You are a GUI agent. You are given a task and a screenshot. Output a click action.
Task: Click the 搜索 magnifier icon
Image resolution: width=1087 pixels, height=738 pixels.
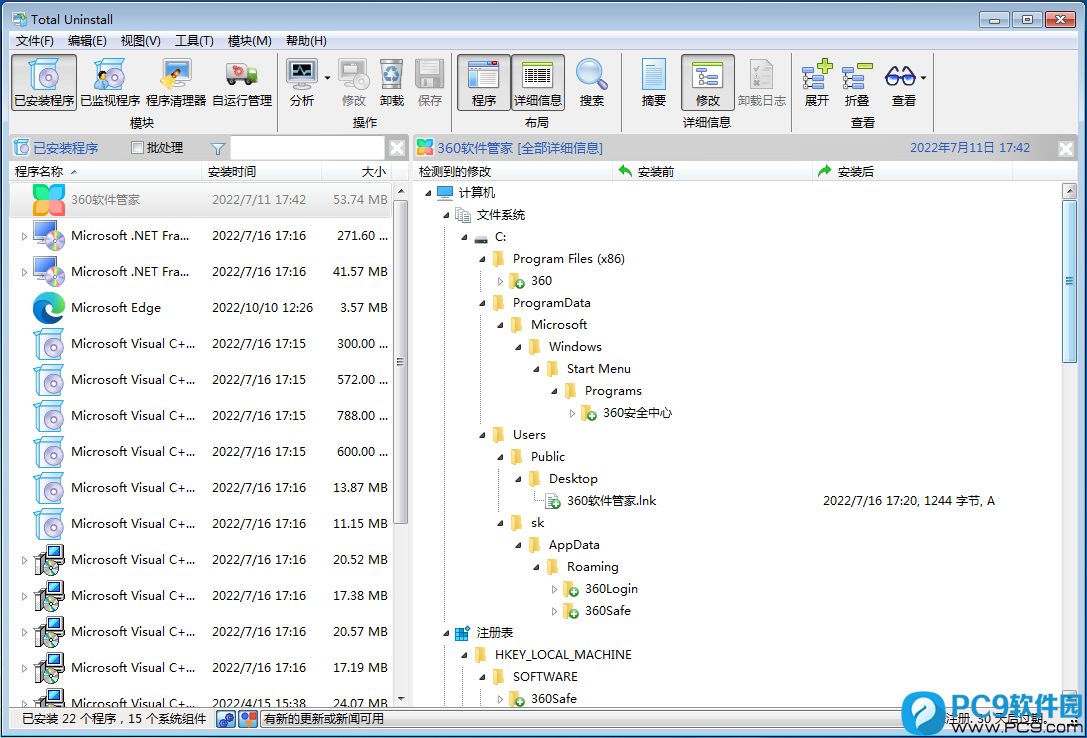tap(592, 82)
